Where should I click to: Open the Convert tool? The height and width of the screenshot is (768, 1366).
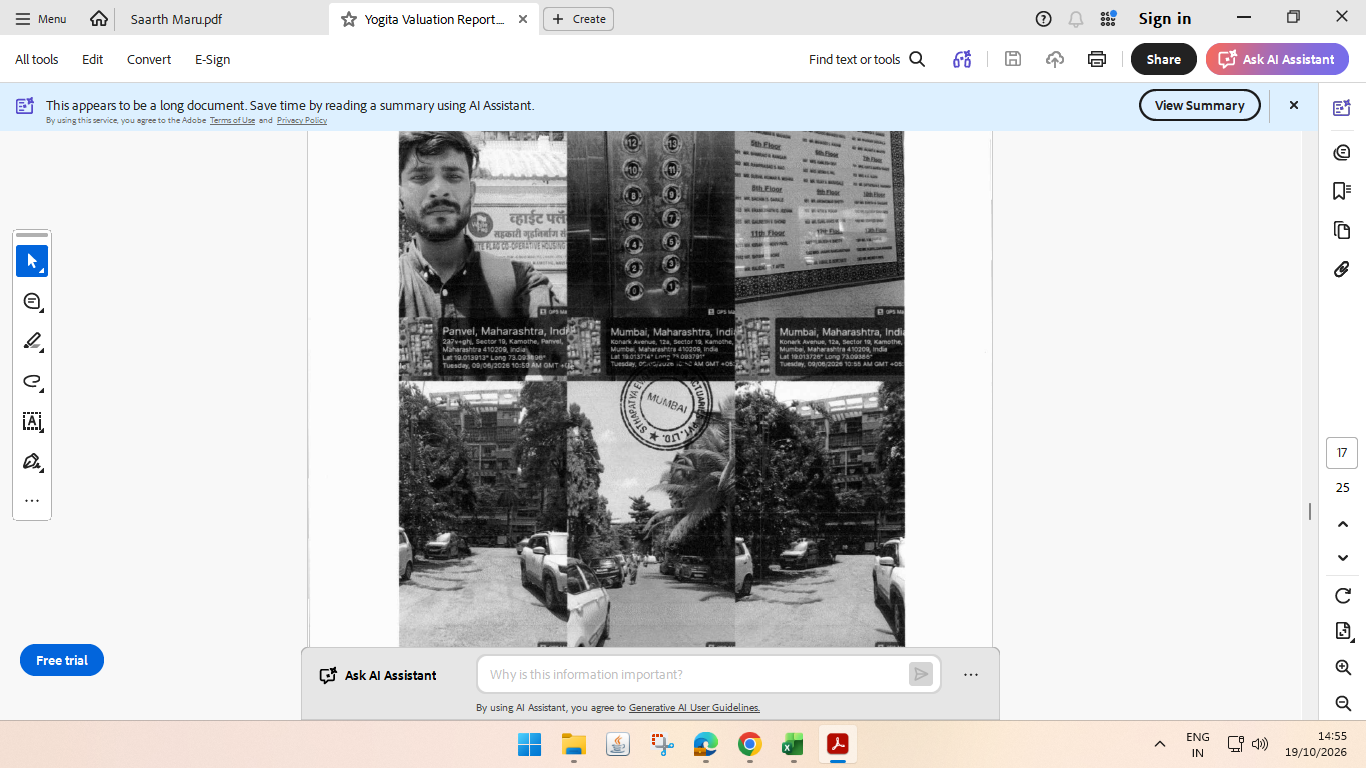[149, 59]
